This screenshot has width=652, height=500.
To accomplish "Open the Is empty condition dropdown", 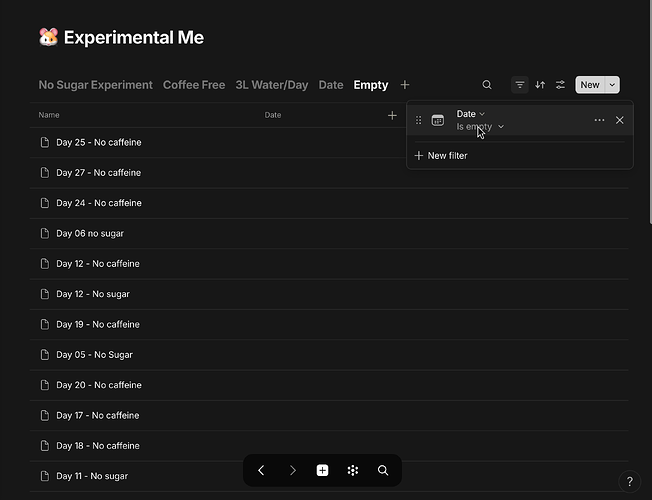I will click(480, 126).
